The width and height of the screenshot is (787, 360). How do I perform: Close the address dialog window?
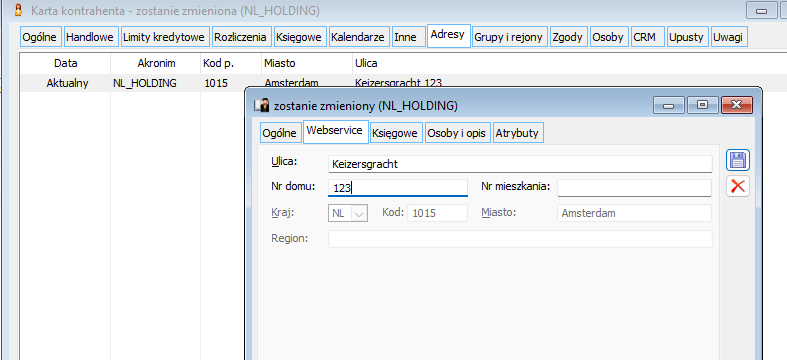736,105
